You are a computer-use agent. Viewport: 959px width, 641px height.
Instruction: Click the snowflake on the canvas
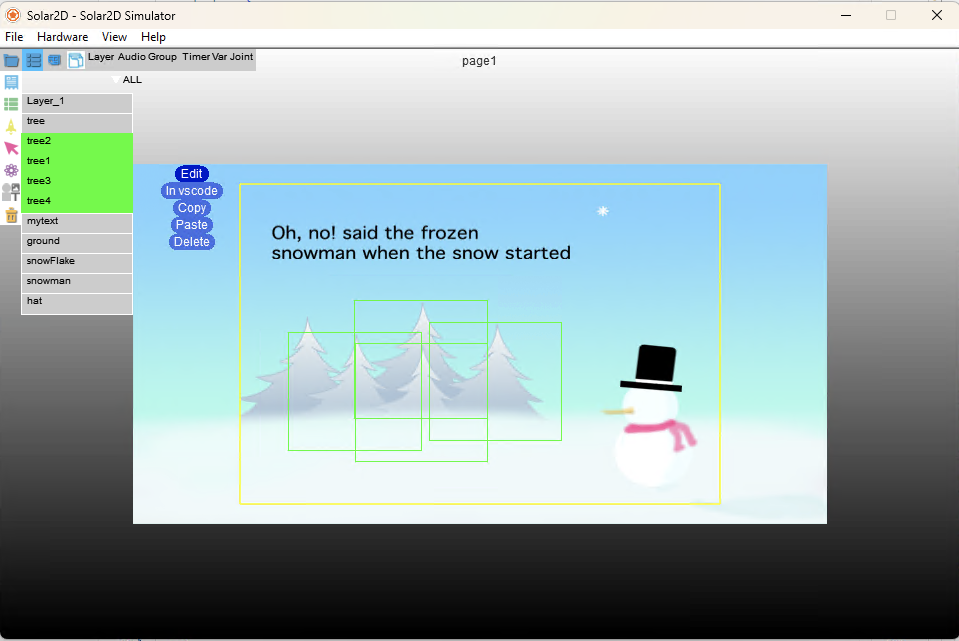(x=602, y=211)
